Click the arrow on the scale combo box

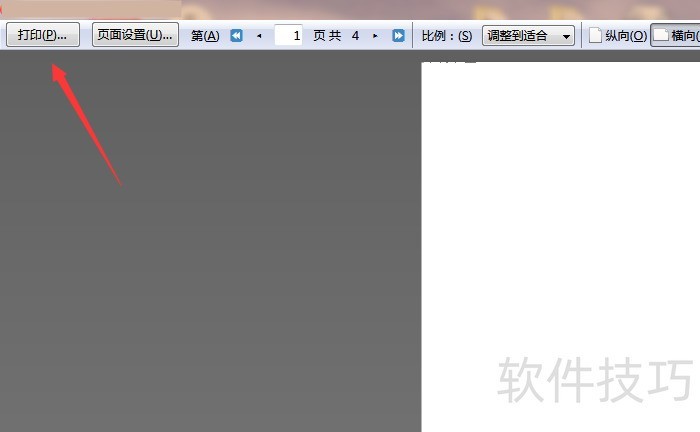567,37
